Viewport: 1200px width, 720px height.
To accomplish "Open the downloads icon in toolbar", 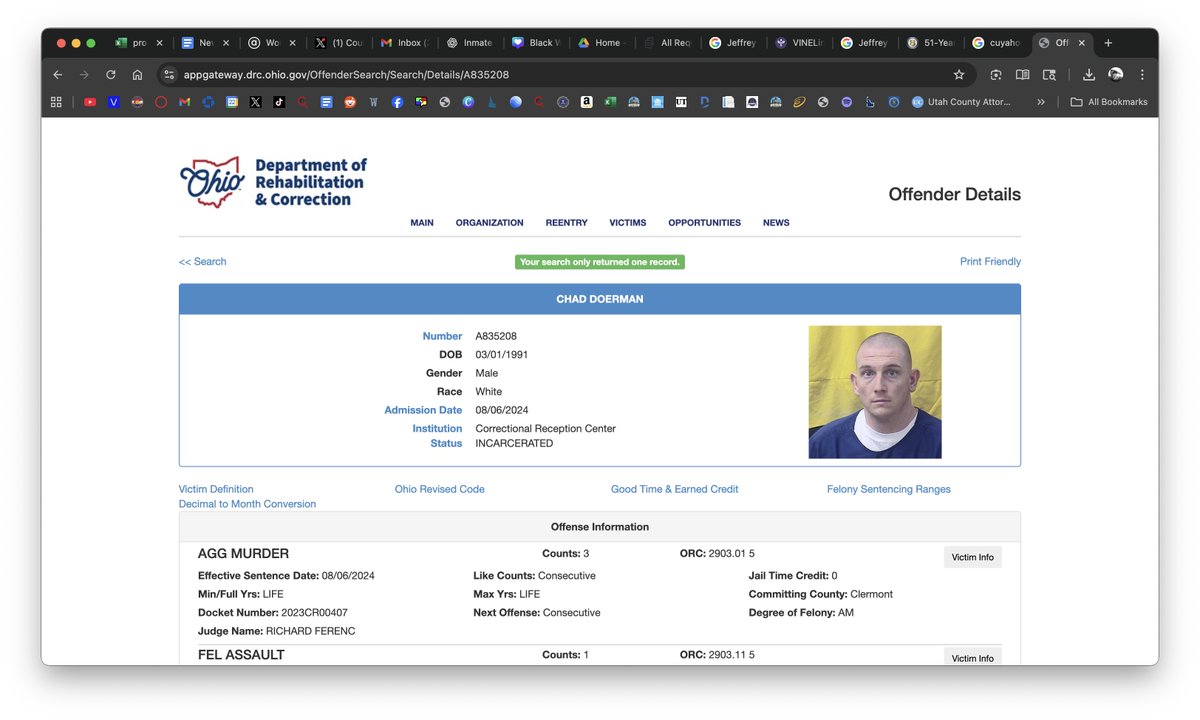I will coord(1089,74).
